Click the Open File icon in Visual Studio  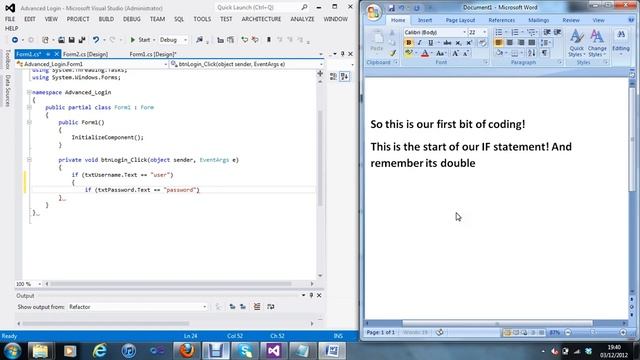click(61, 40)
